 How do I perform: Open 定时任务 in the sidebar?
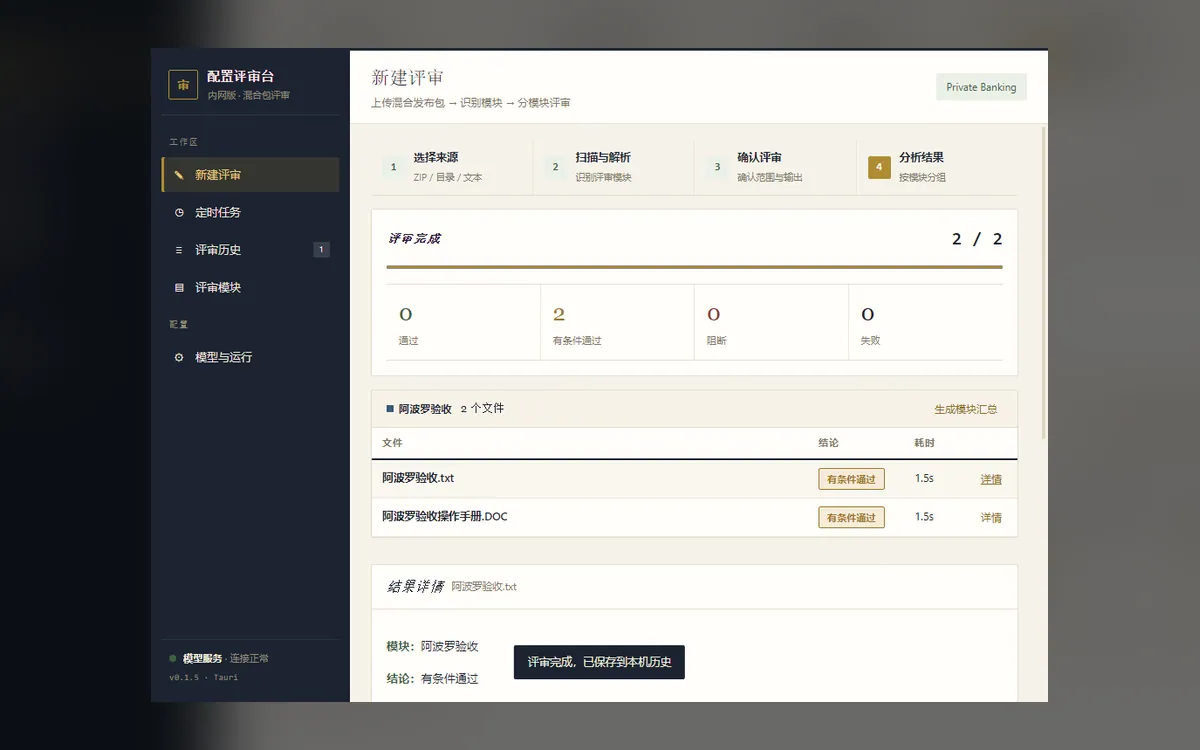tap(250, 212)
